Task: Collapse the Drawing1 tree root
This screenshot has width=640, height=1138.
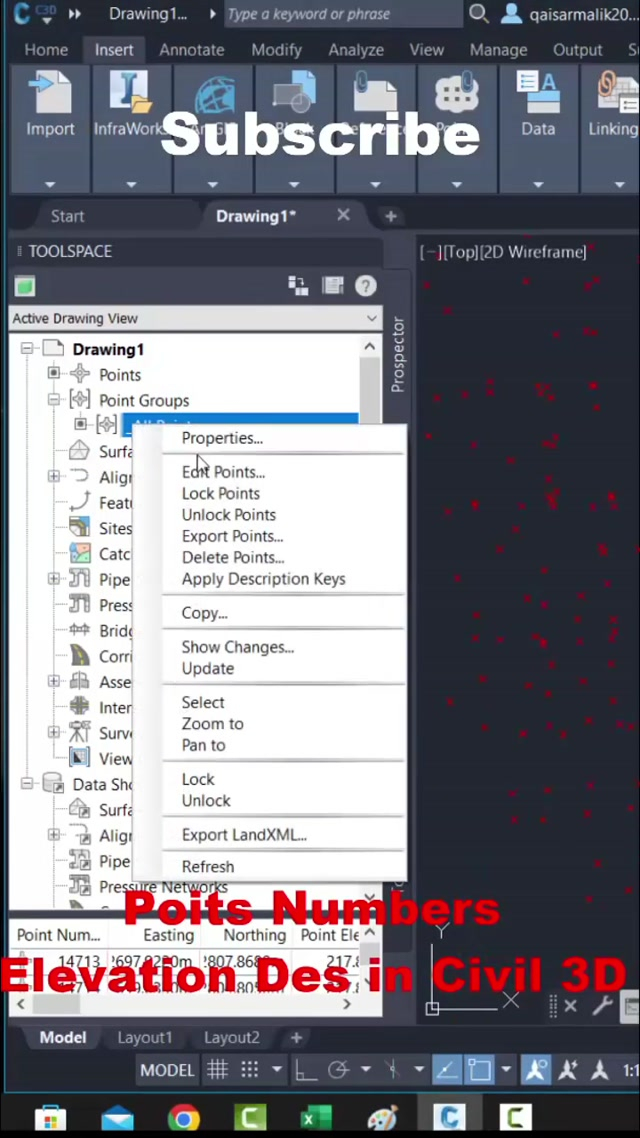Action: pos(27,349)
